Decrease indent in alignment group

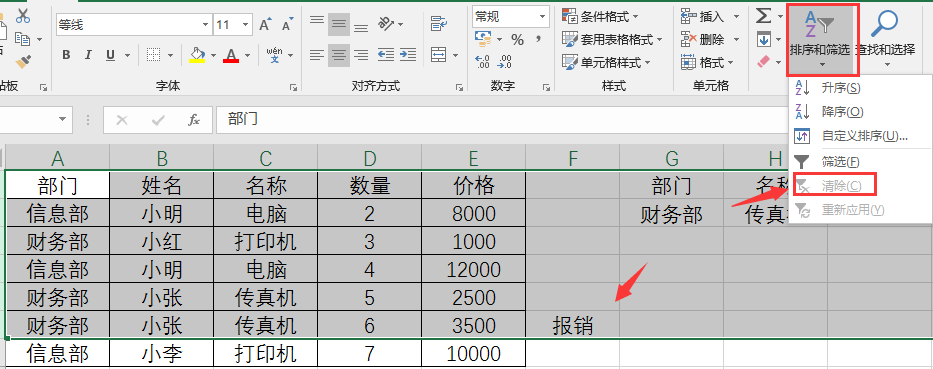386,55
